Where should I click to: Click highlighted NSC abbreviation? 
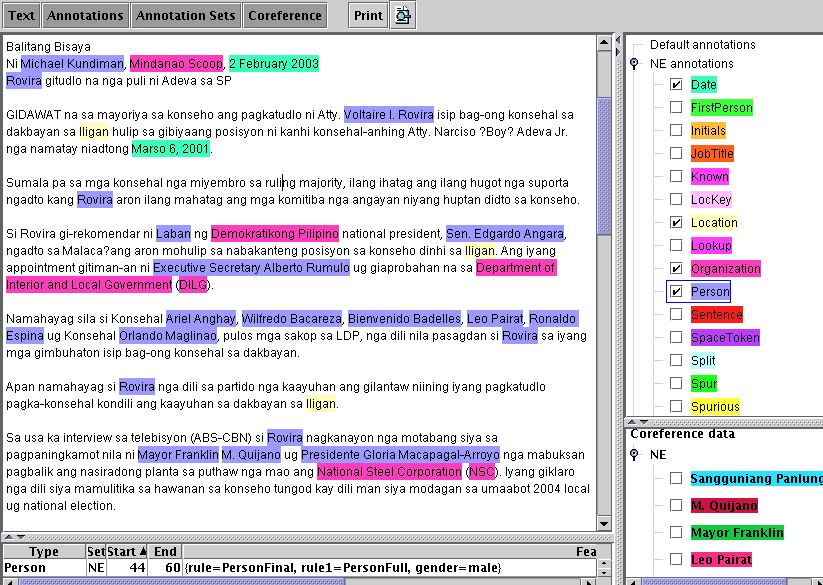(x=481, y=472)
